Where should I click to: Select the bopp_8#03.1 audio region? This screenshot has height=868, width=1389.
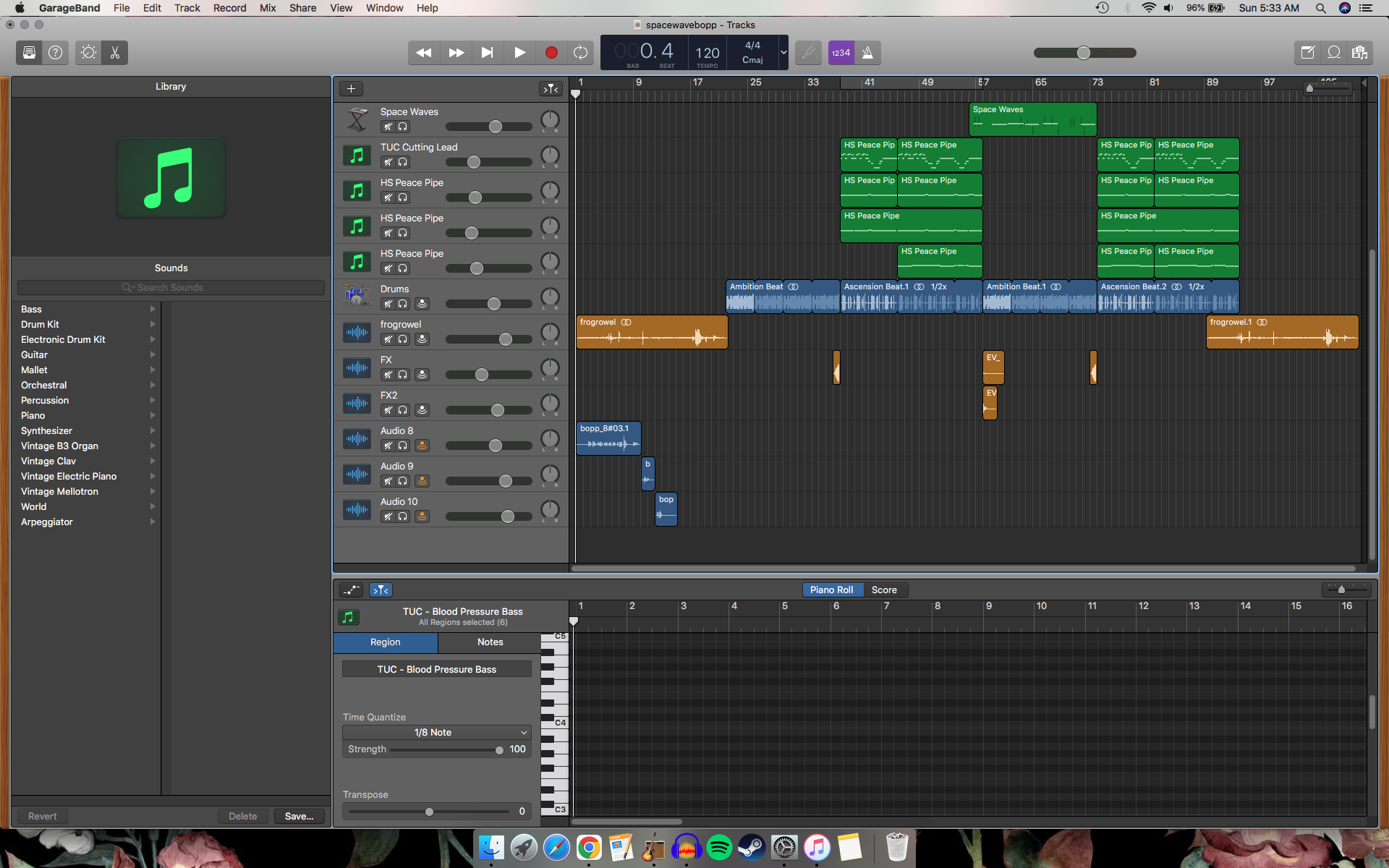tap(608, 438)
